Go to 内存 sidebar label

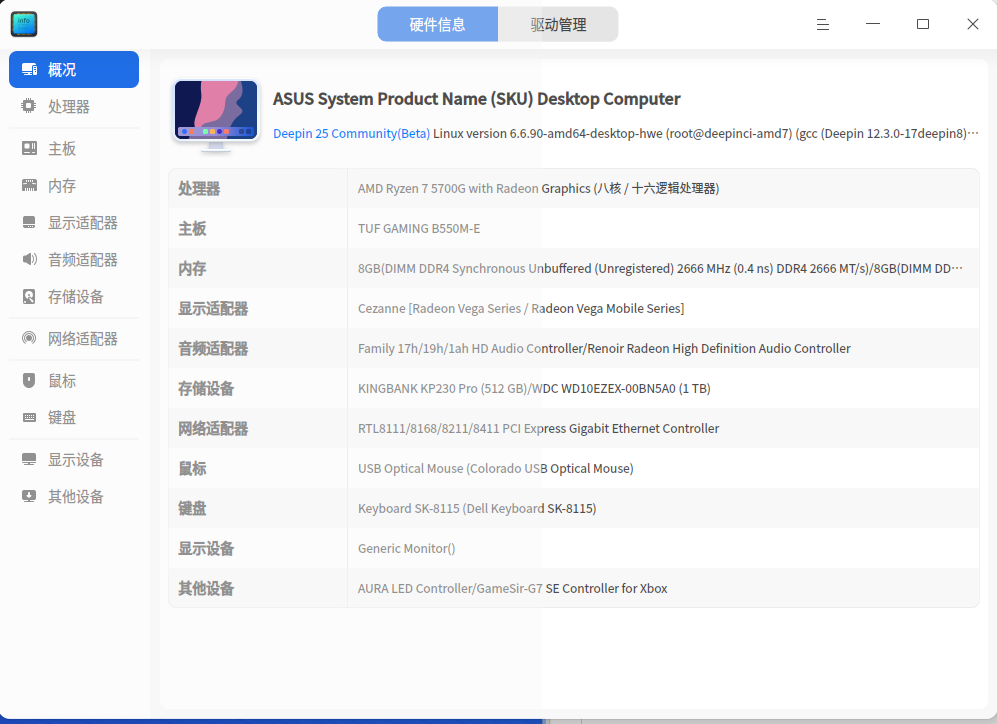(62, 186)
